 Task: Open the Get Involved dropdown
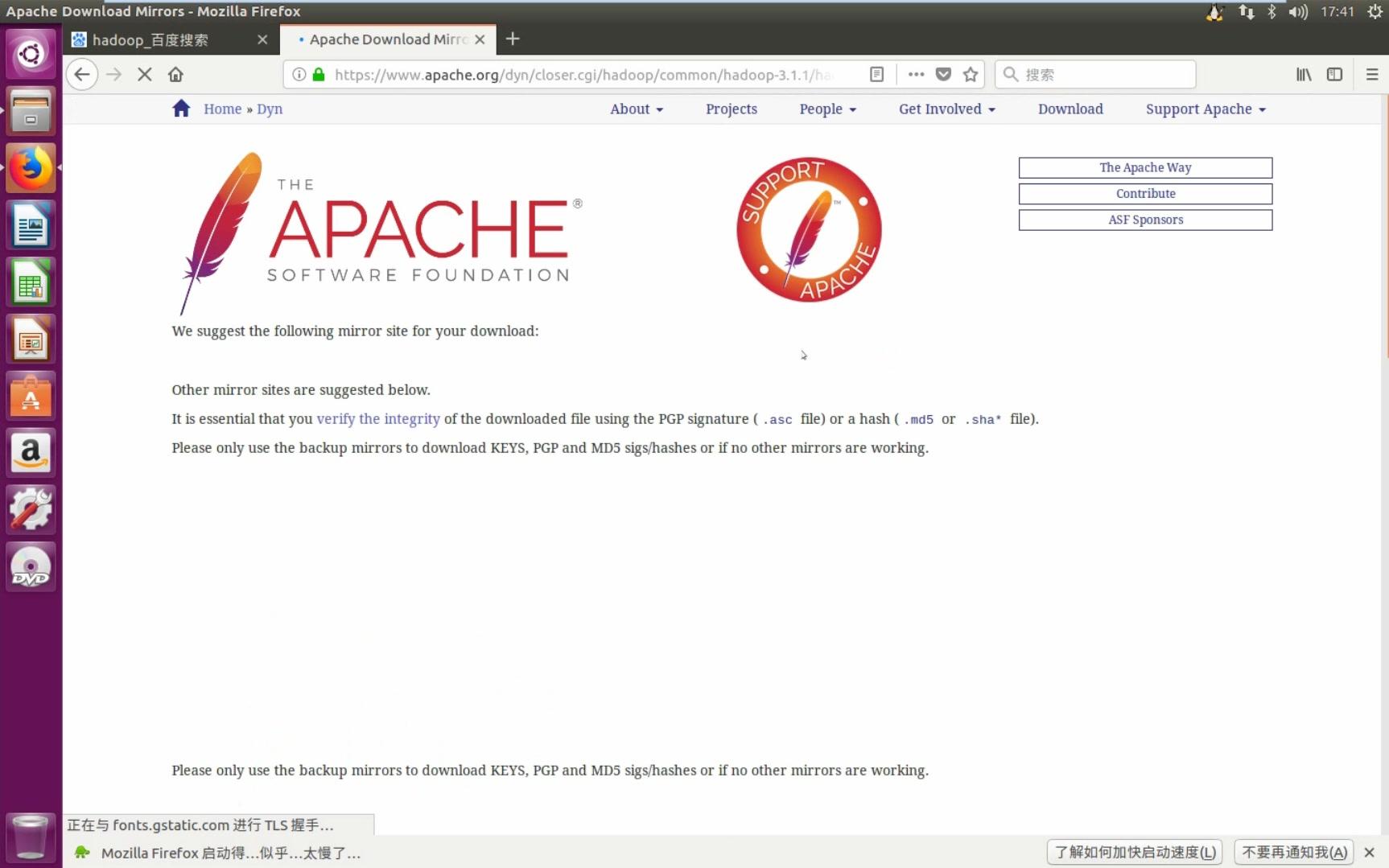pos(946,109)
